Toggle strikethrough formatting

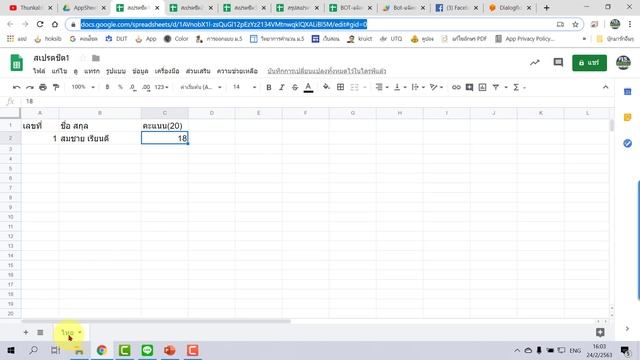tap(295, 87)
